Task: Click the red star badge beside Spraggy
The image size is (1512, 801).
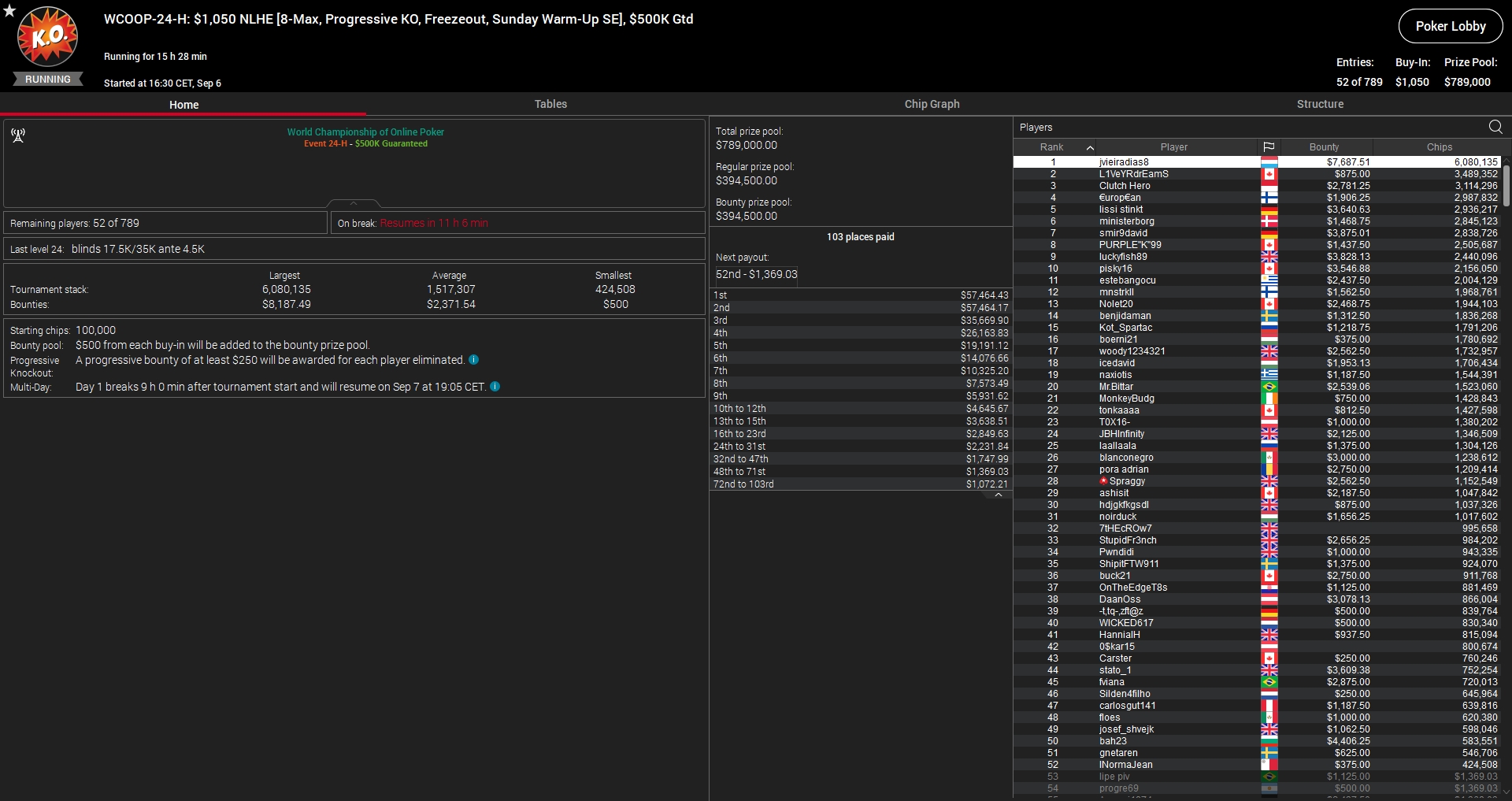Action: coord(1103,480)
